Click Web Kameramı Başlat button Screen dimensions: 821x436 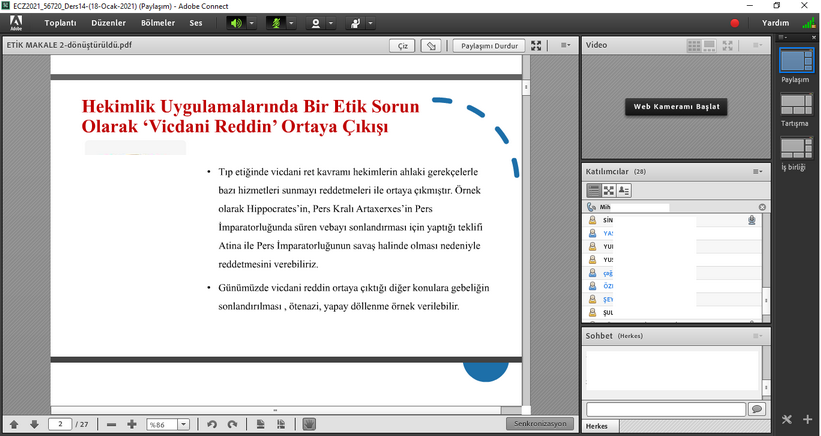pyautogui.click(x=676, y=106)
